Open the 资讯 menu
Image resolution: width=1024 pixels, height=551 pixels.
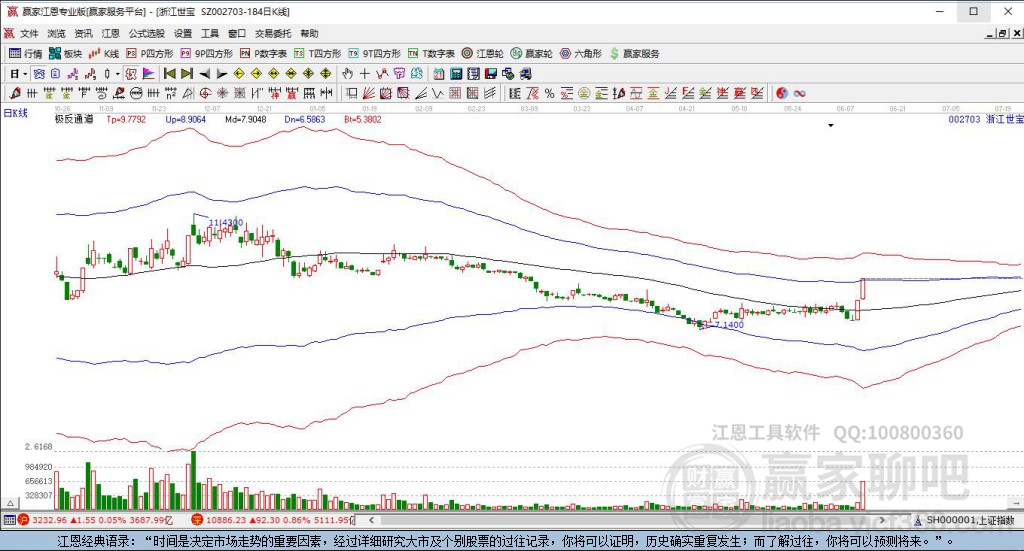[83, 33]
